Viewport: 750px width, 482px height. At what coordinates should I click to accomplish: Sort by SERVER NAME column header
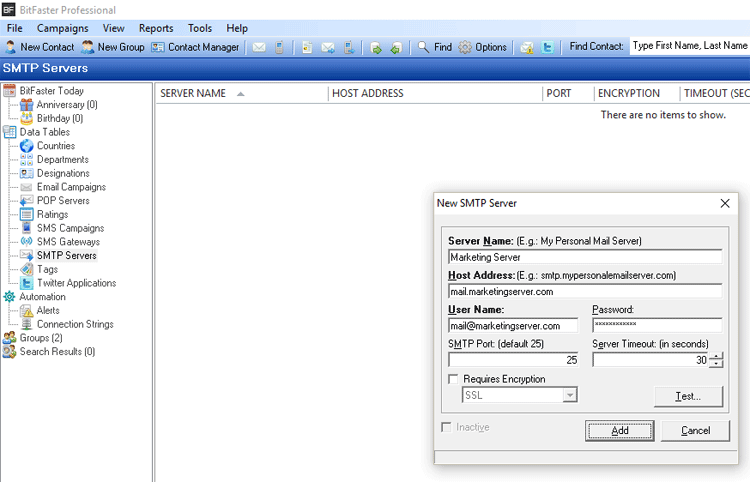(x=242, y=93)
